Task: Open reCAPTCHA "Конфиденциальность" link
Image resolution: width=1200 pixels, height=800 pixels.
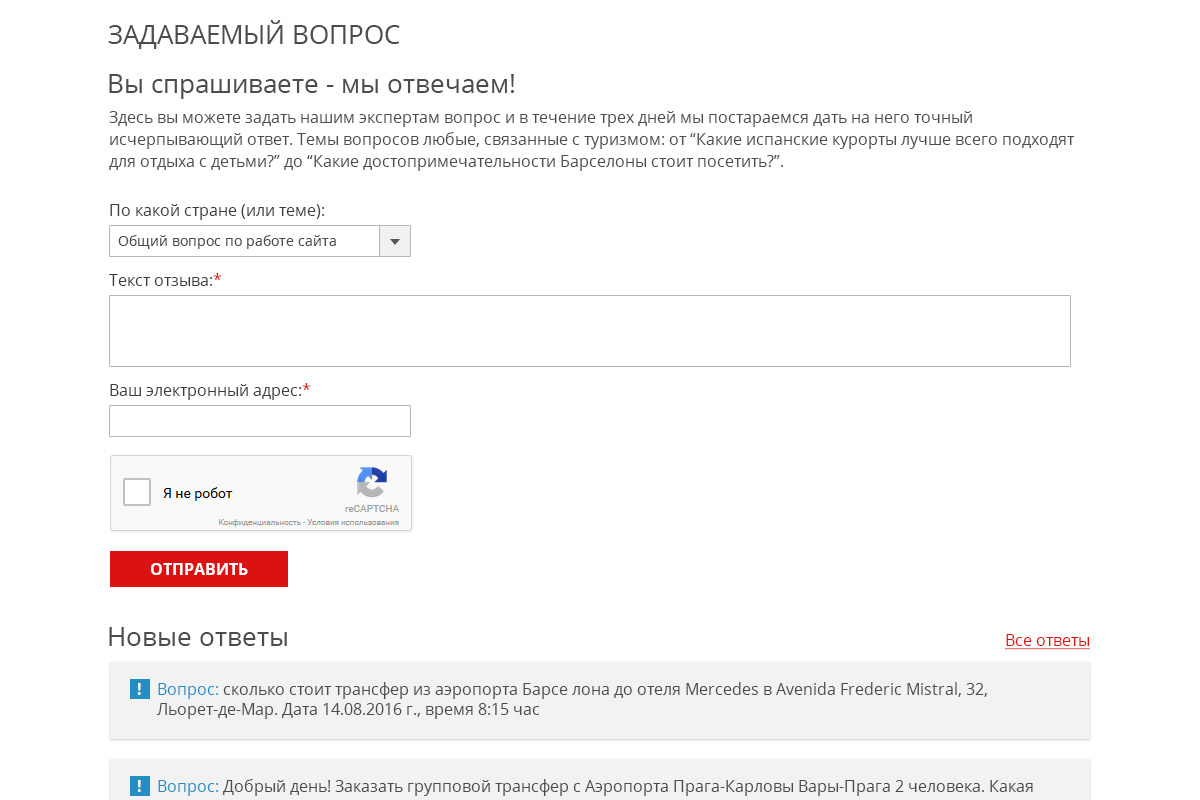Action: [x=260, y=522]
